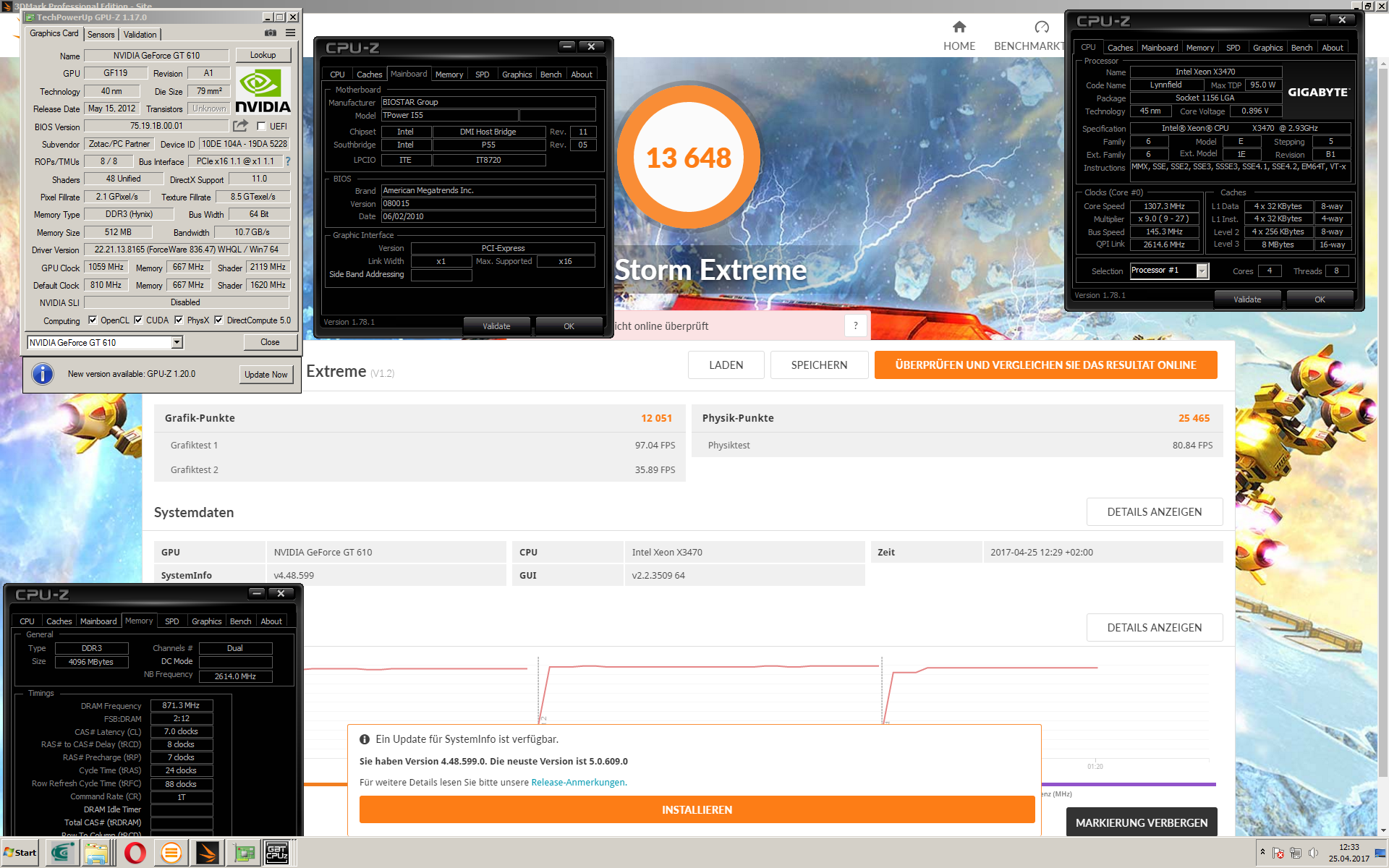Image resolution: width=1389 pixels, height=868 pixels.
Task: Click LADEN button
Action: (726, 365)
